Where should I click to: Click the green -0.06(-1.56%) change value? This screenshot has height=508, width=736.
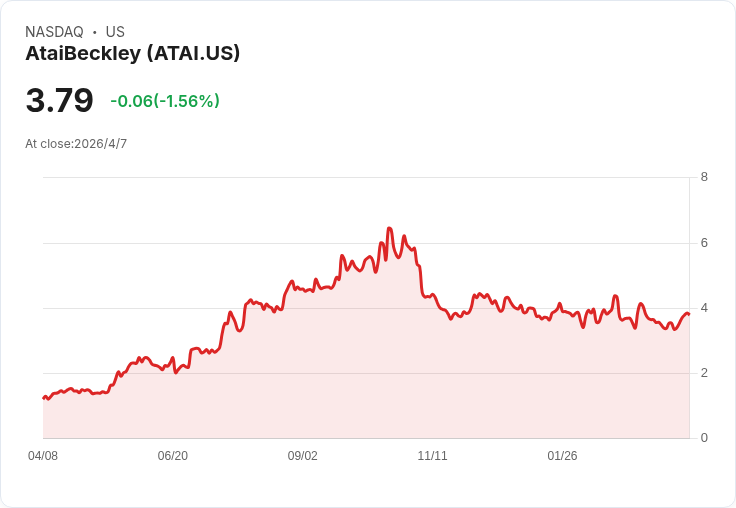165,101
